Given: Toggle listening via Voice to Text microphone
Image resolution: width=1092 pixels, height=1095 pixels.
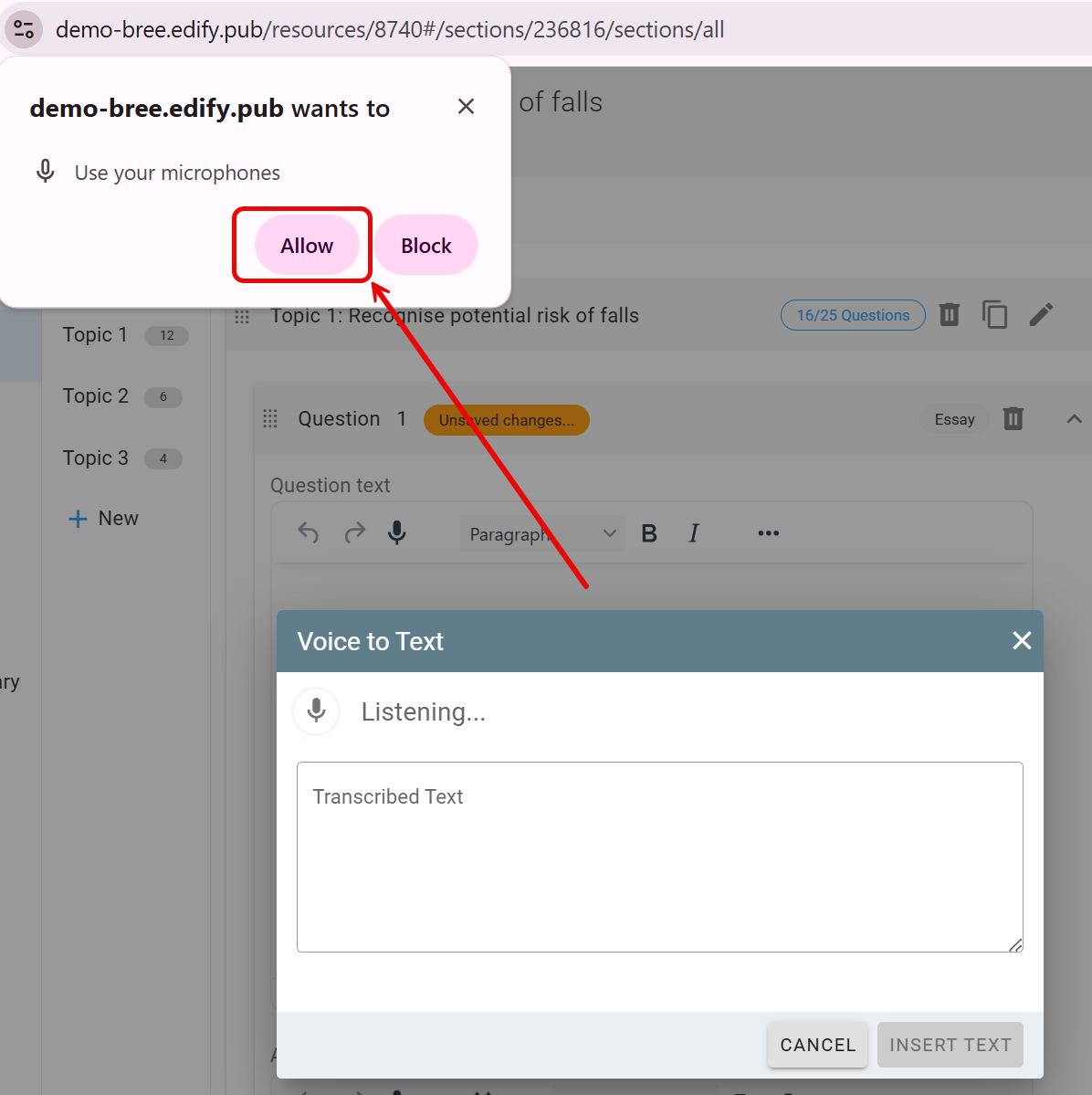Looking at the screenshot, I should point(317,711).
